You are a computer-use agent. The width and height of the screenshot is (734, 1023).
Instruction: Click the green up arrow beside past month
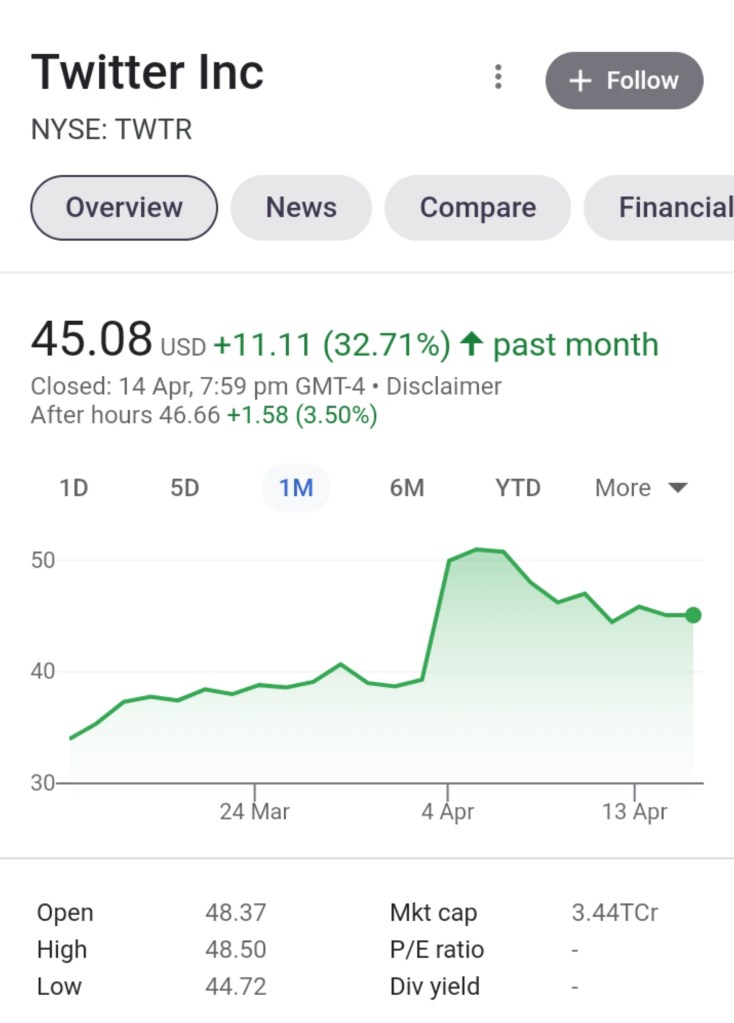472,345
